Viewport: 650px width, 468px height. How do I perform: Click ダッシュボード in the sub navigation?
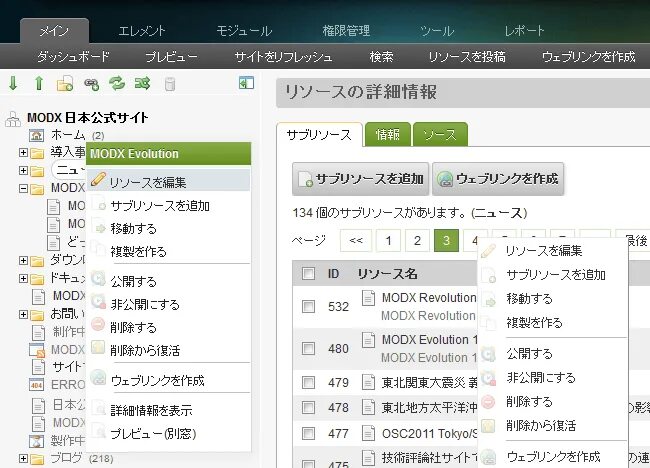73,56
